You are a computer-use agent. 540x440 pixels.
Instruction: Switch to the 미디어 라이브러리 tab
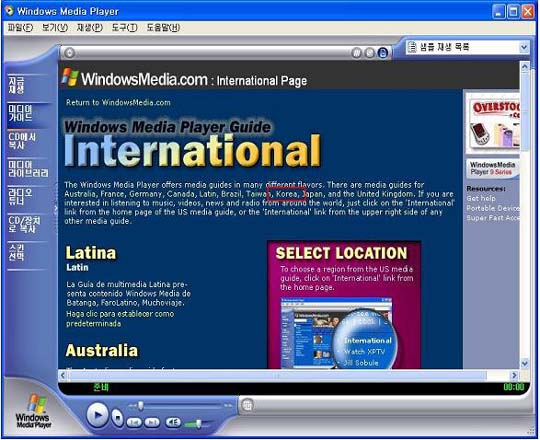click(x=28, y=169)
